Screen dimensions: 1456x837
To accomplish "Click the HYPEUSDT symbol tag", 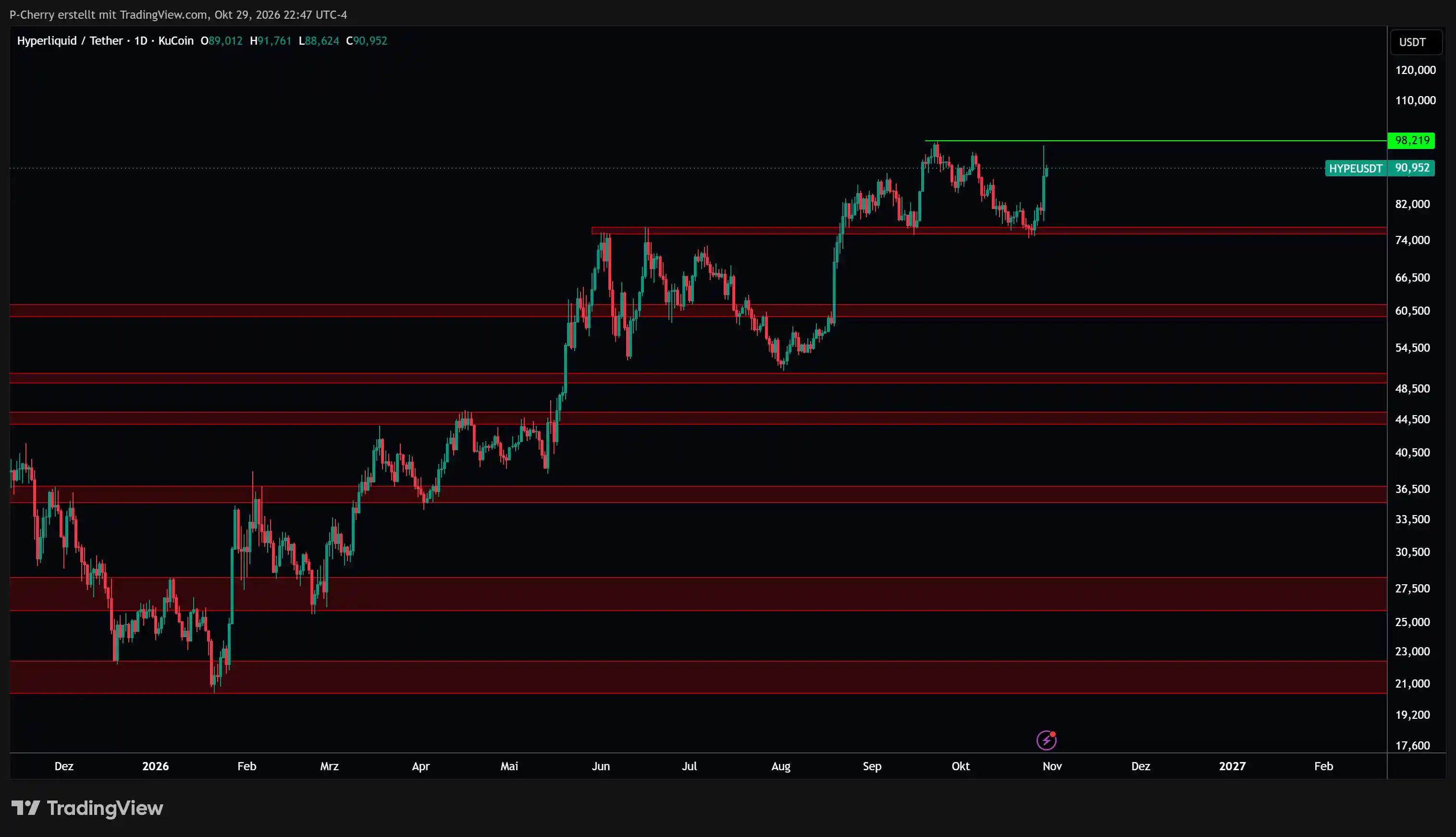I will [x=1356, y=169].
